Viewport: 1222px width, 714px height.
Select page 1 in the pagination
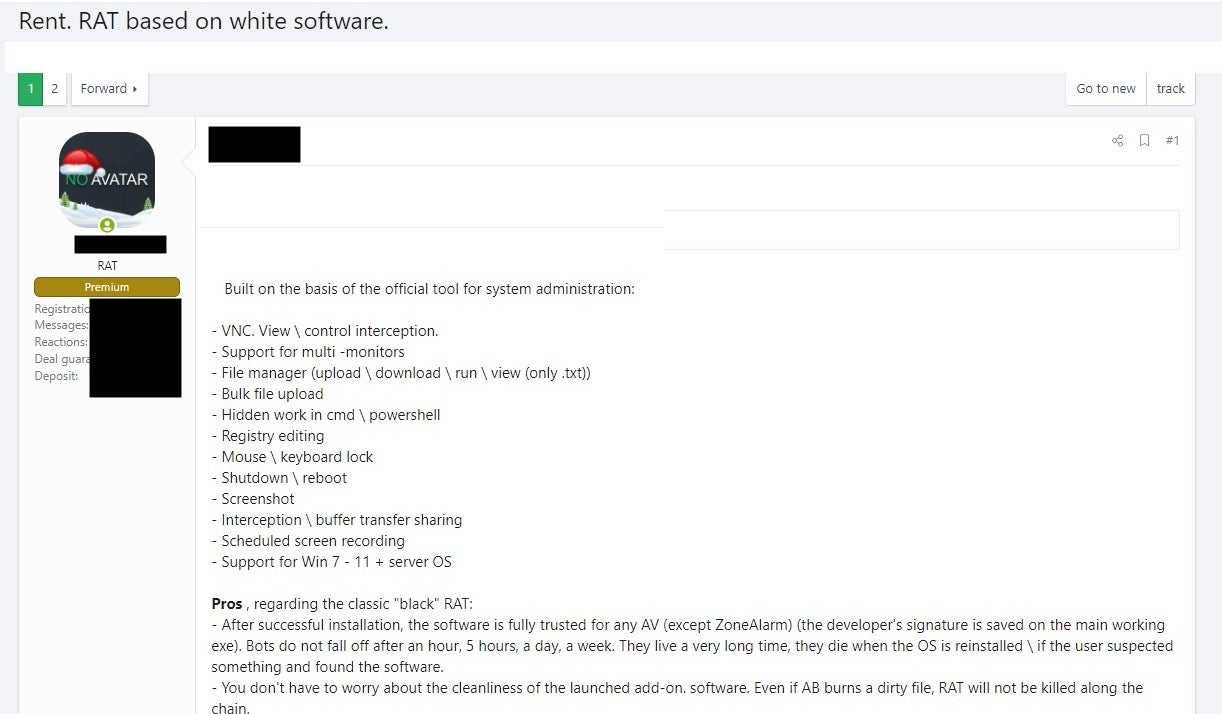tap(31, 89)
